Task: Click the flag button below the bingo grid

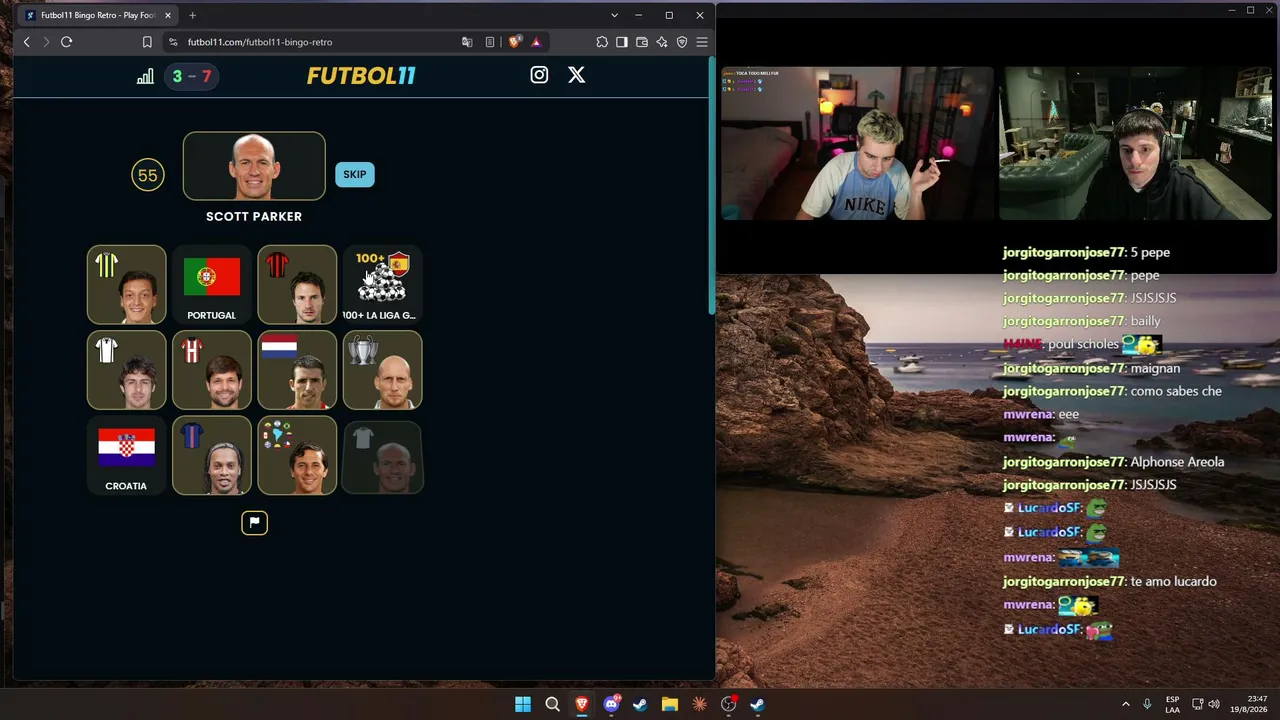Action: [254, 522]
